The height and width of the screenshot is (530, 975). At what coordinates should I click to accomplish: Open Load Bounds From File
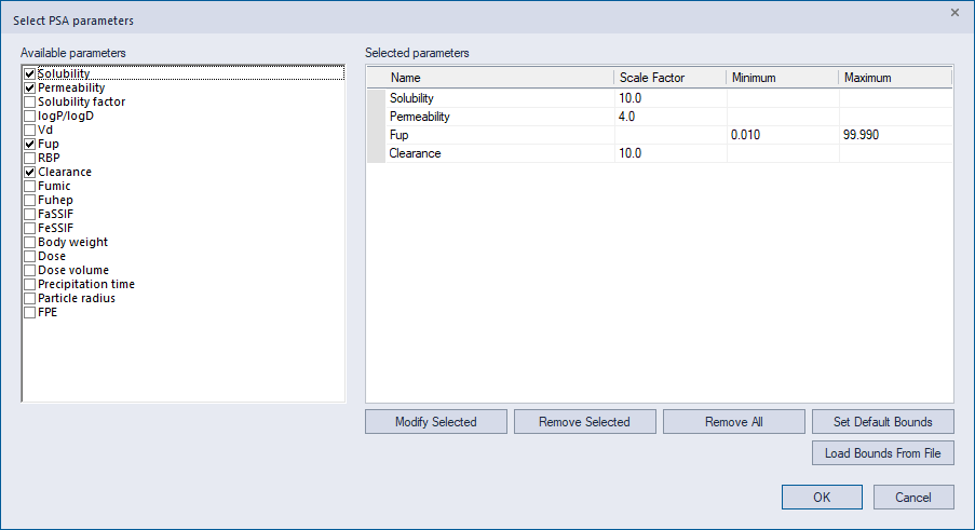click(x=883, y=453)
